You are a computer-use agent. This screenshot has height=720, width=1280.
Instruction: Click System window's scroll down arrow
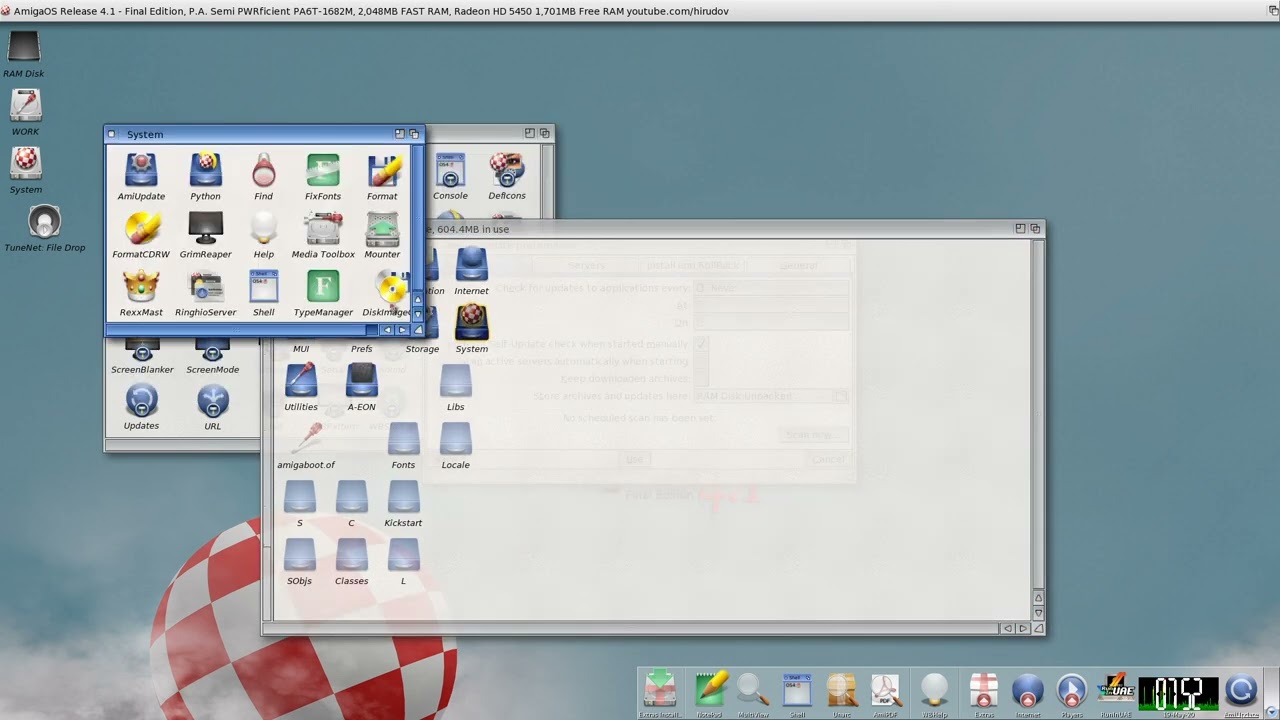click(x=418, y=314)
